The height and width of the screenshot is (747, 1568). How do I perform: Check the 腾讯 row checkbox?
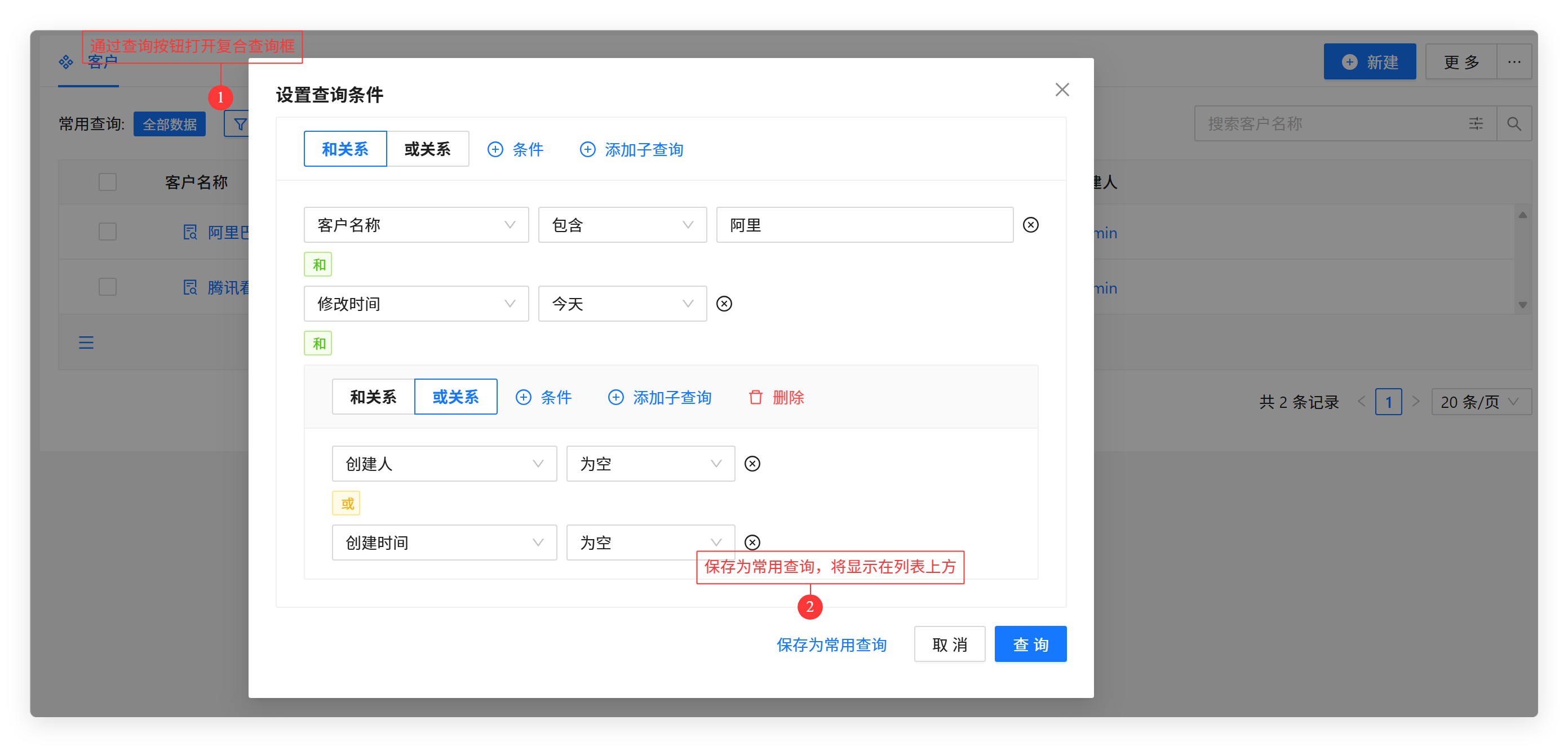108,287
